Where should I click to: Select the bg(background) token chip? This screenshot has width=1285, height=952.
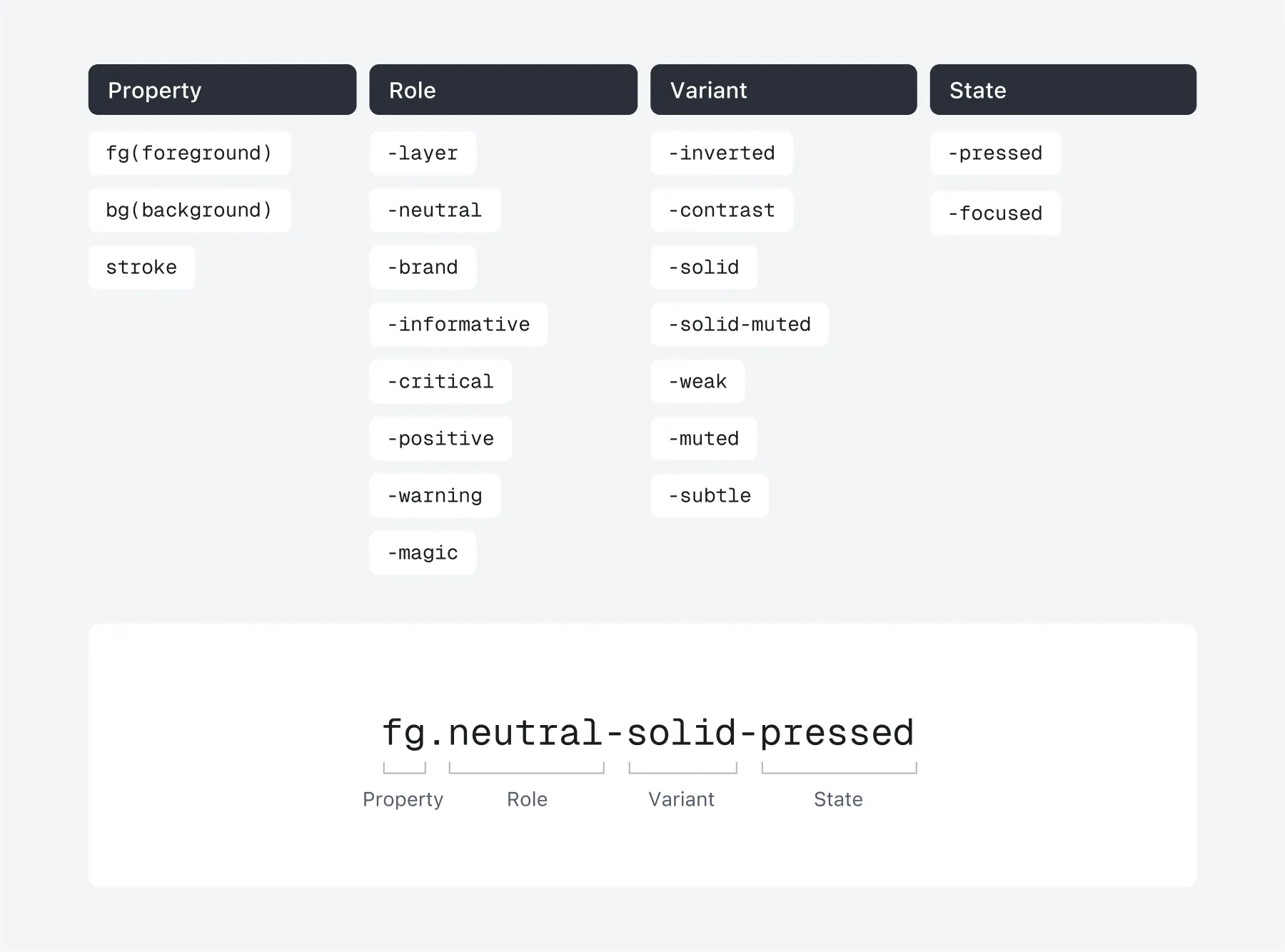(x=189, y=211)
